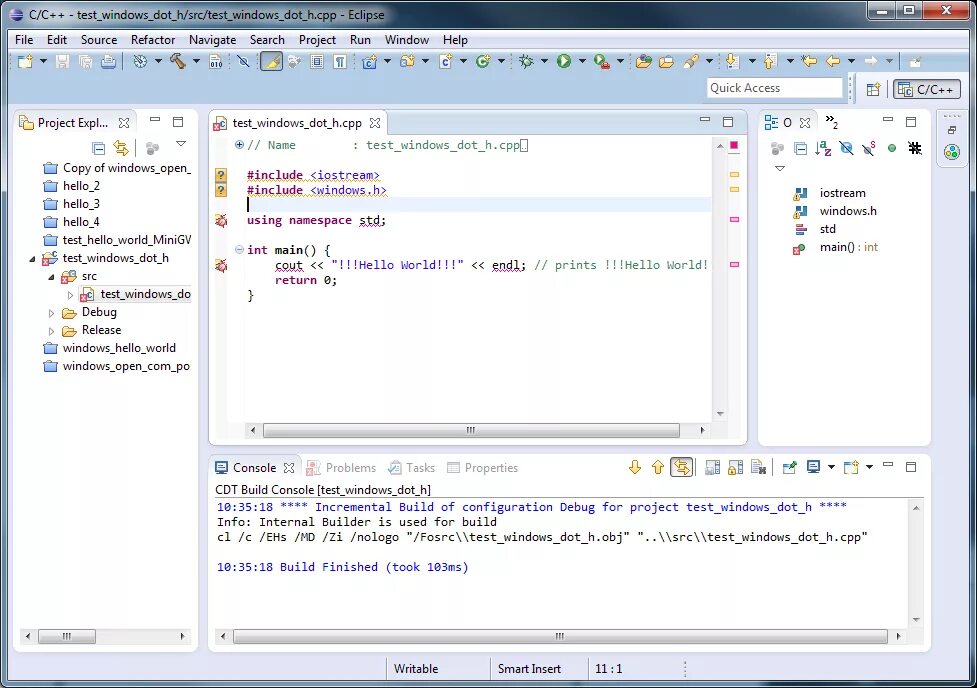Click the Previous Annotation up-arrow icon
Screen dimensions: 977x688
(770, 61)
